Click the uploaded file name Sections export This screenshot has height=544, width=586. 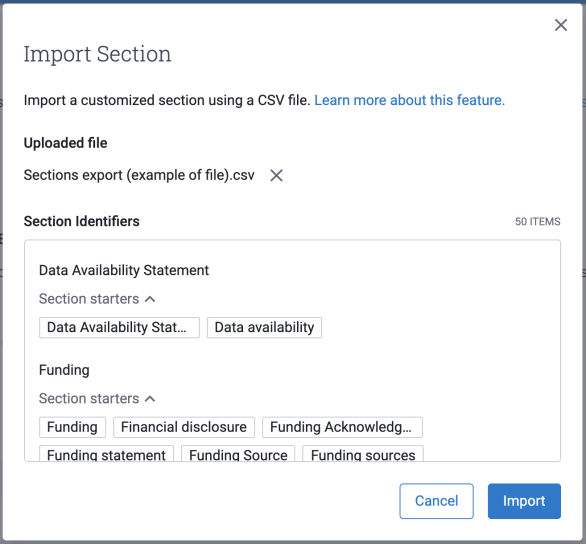click(139, 175)
